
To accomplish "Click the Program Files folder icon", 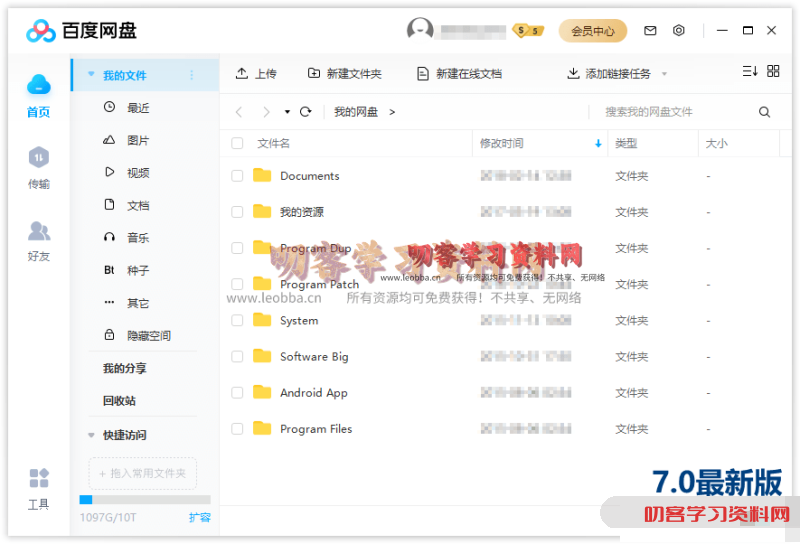I will click(262, 428).
